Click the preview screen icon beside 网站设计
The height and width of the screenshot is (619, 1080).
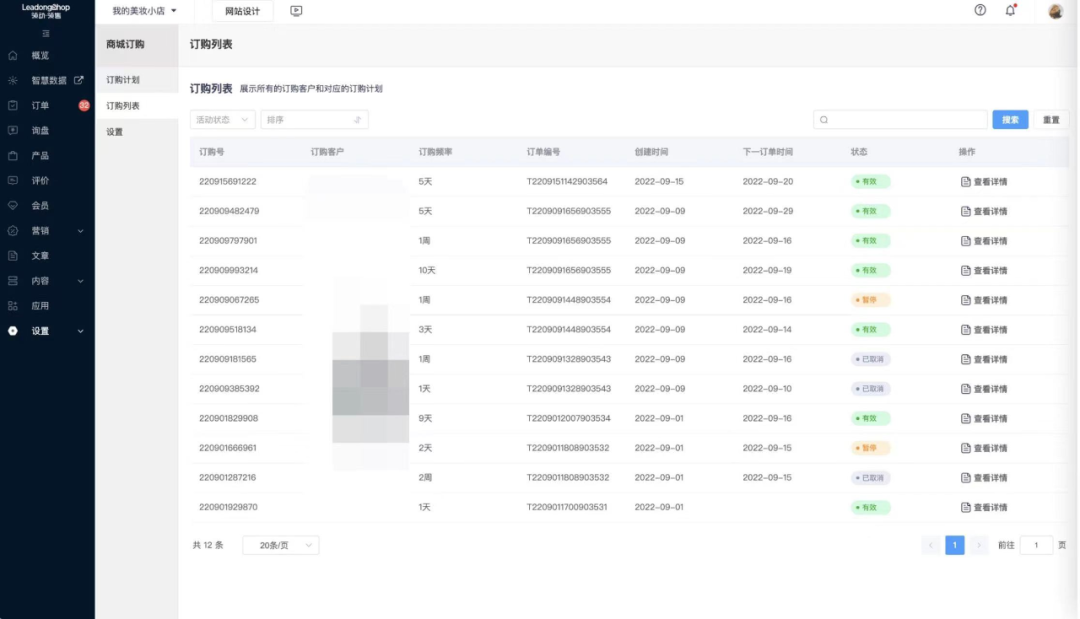coord(296,11)
